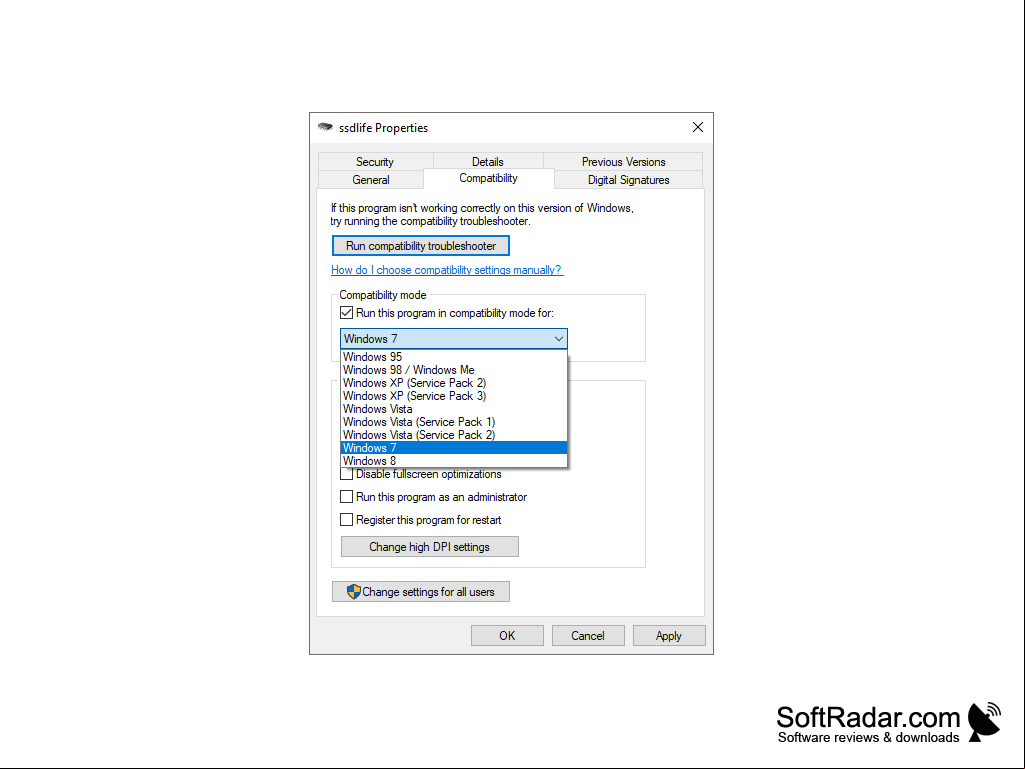Uncheck Run this program in compatibility mode
The image size is (1025, 769).
click(346, 313)
